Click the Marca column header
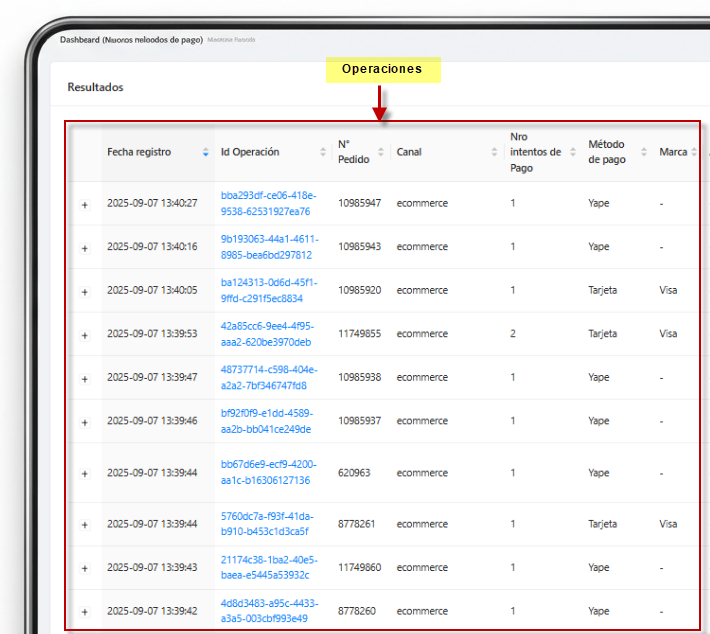The height and width of the screenshot is (634, 710). click(x=673, y=153)
